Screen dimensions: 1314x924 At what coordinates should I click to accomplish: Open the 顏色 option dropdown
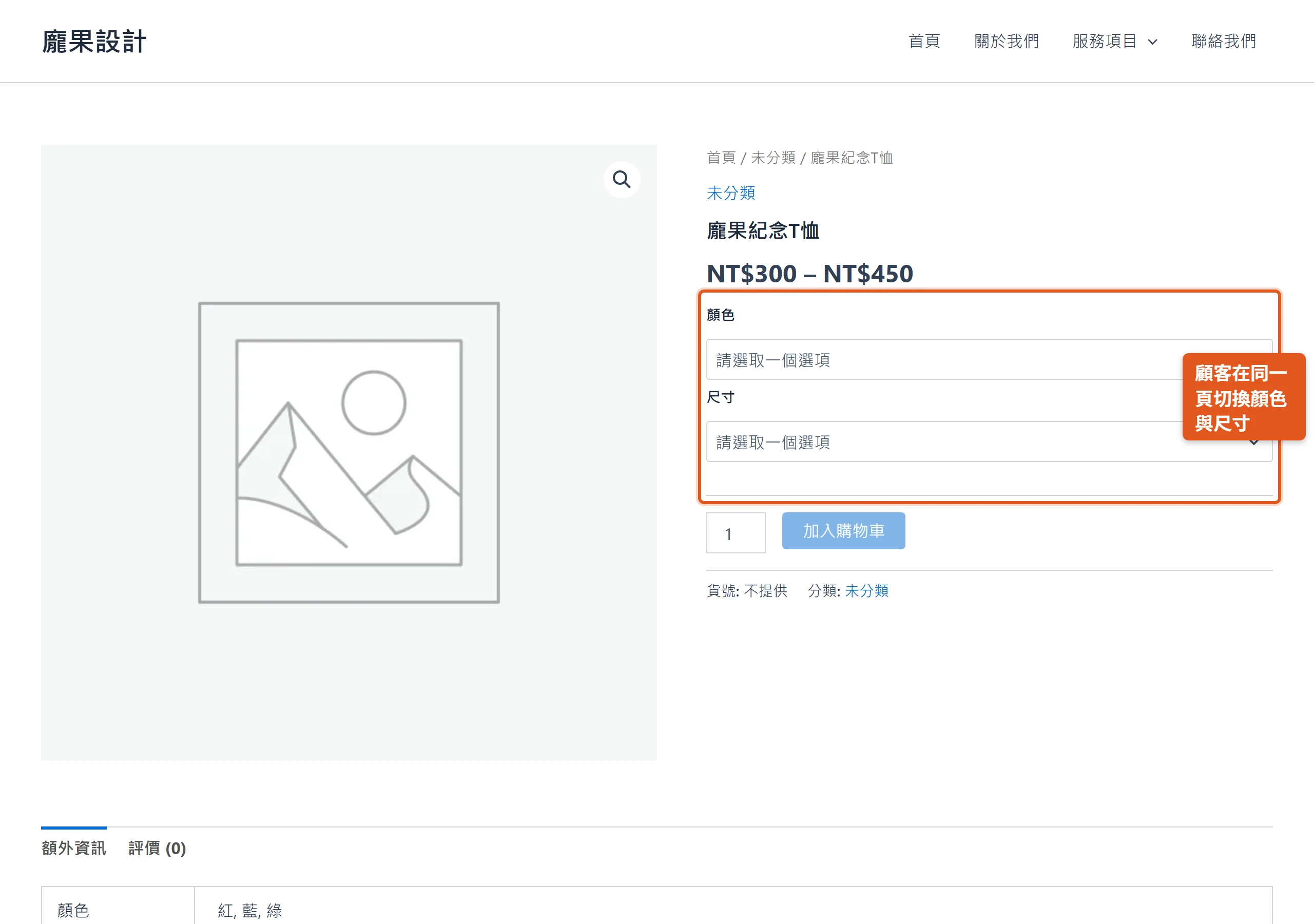click(x=989, y=359)
